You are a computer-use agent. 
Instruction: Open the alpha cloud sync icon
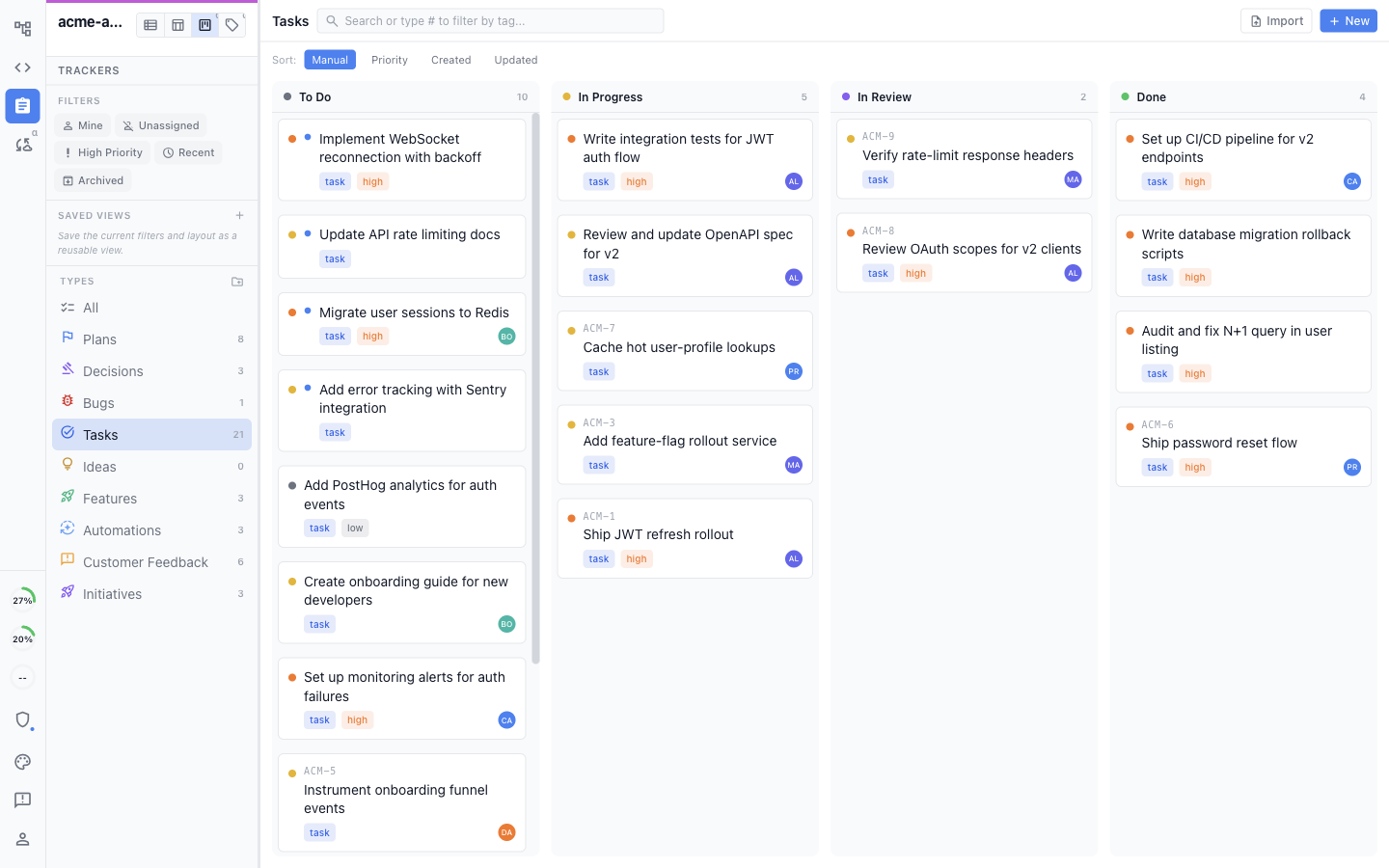tap(22, 145)
